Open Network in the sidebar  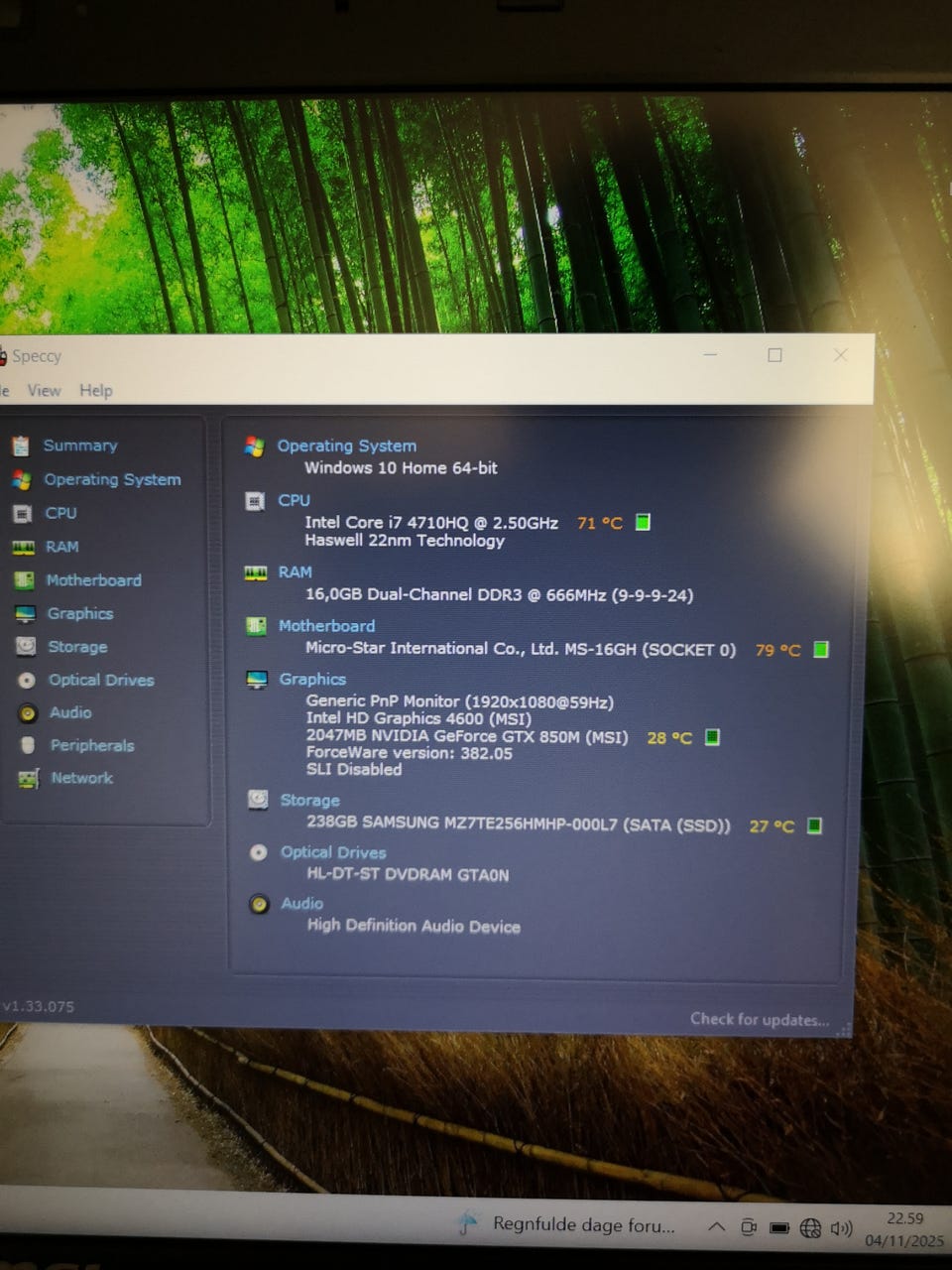coord(82,778)
